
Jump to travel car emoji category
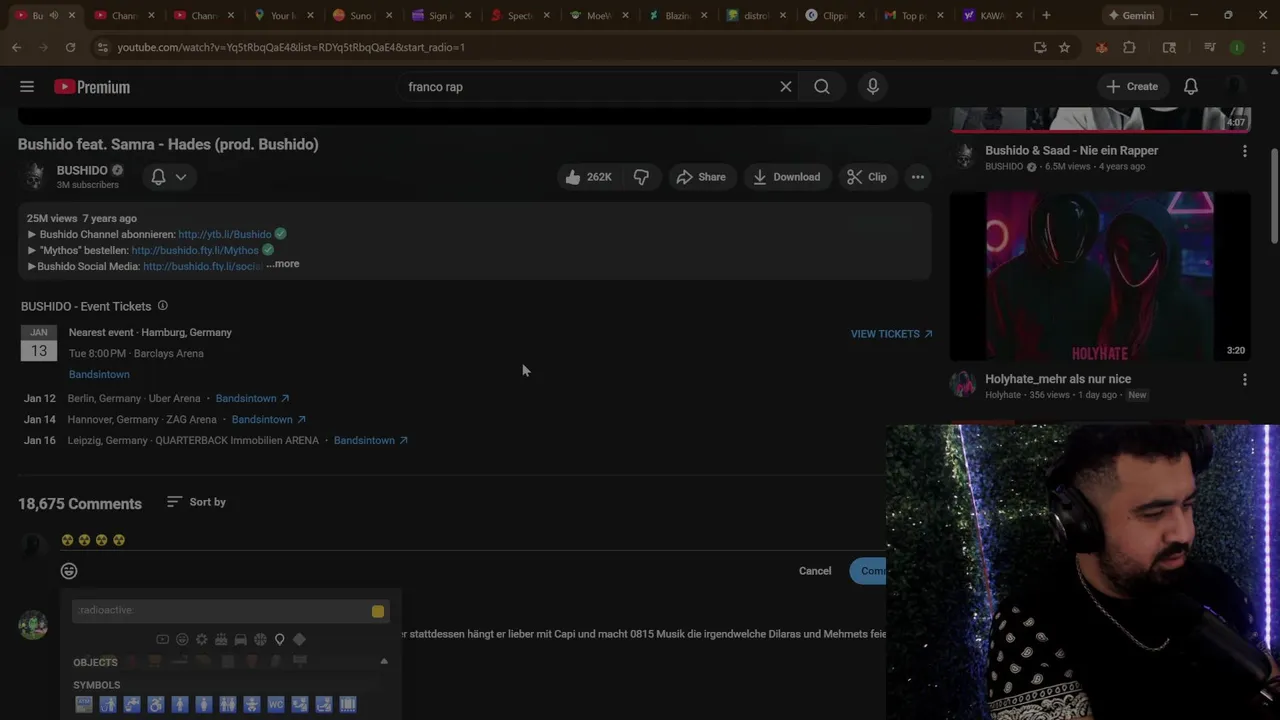(241, 639)
